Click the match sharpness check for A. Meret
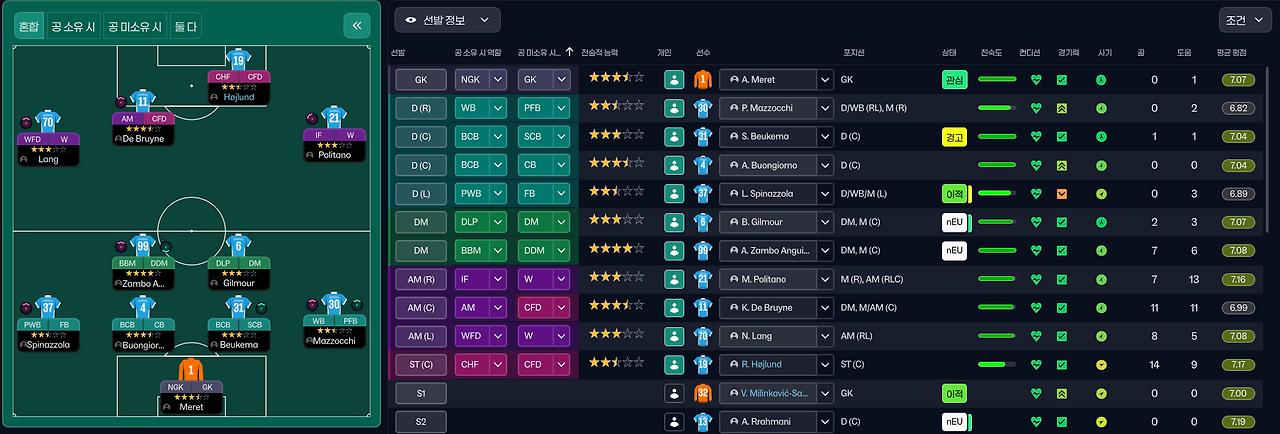 pos(1062,80)
